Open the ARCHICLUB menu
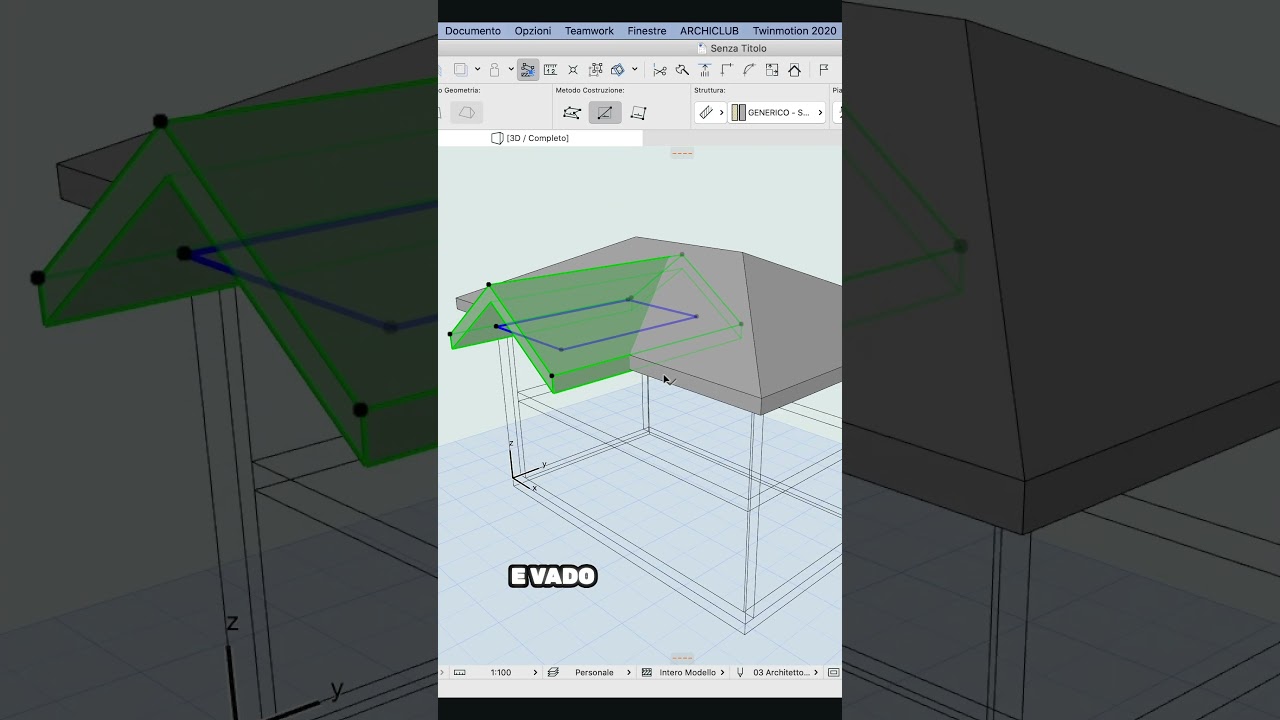The image size is (1280, 720). (x=709, y=31)
